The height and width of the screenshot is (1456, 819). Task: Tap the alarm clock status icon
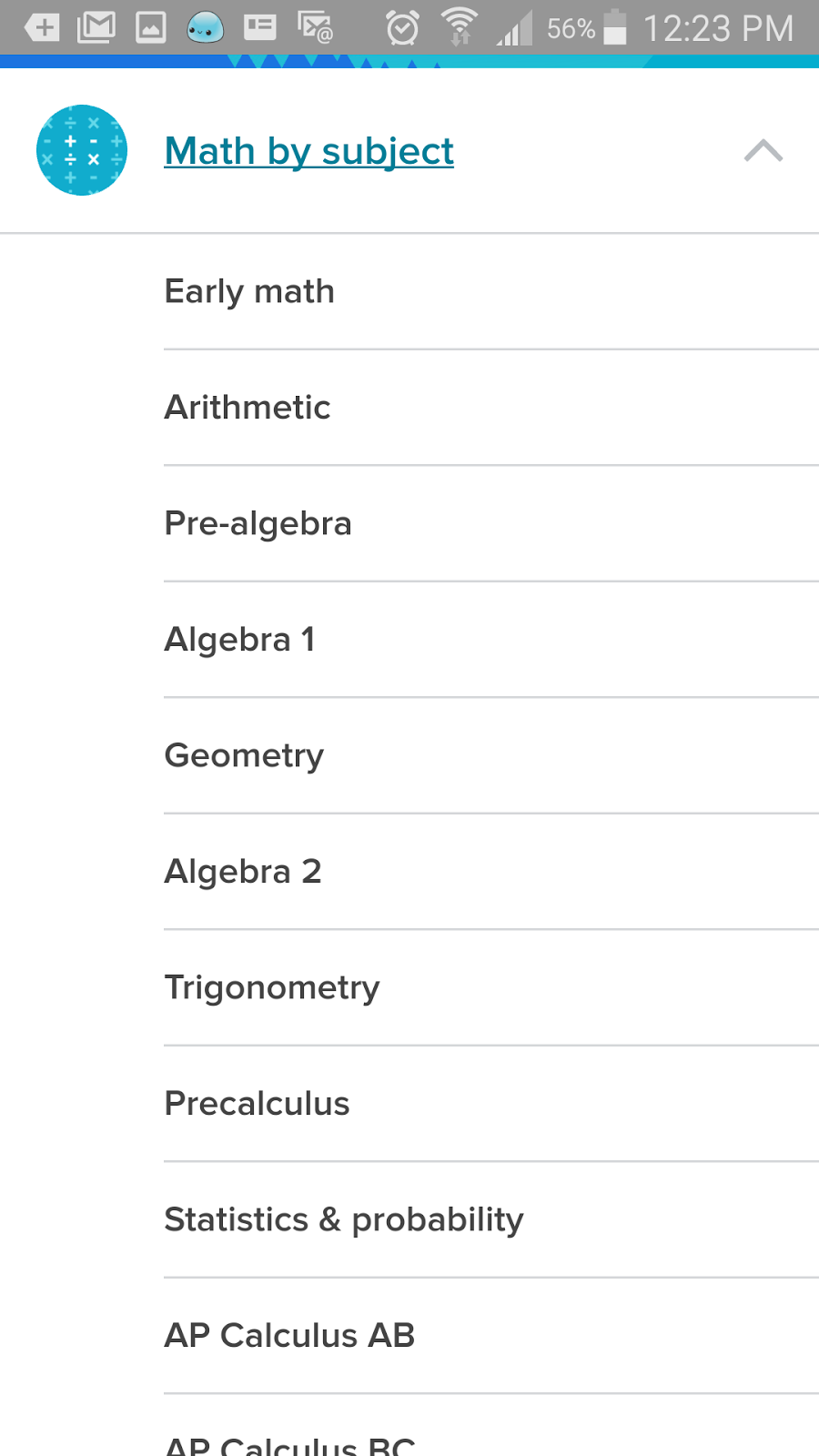tap(402, 28)
